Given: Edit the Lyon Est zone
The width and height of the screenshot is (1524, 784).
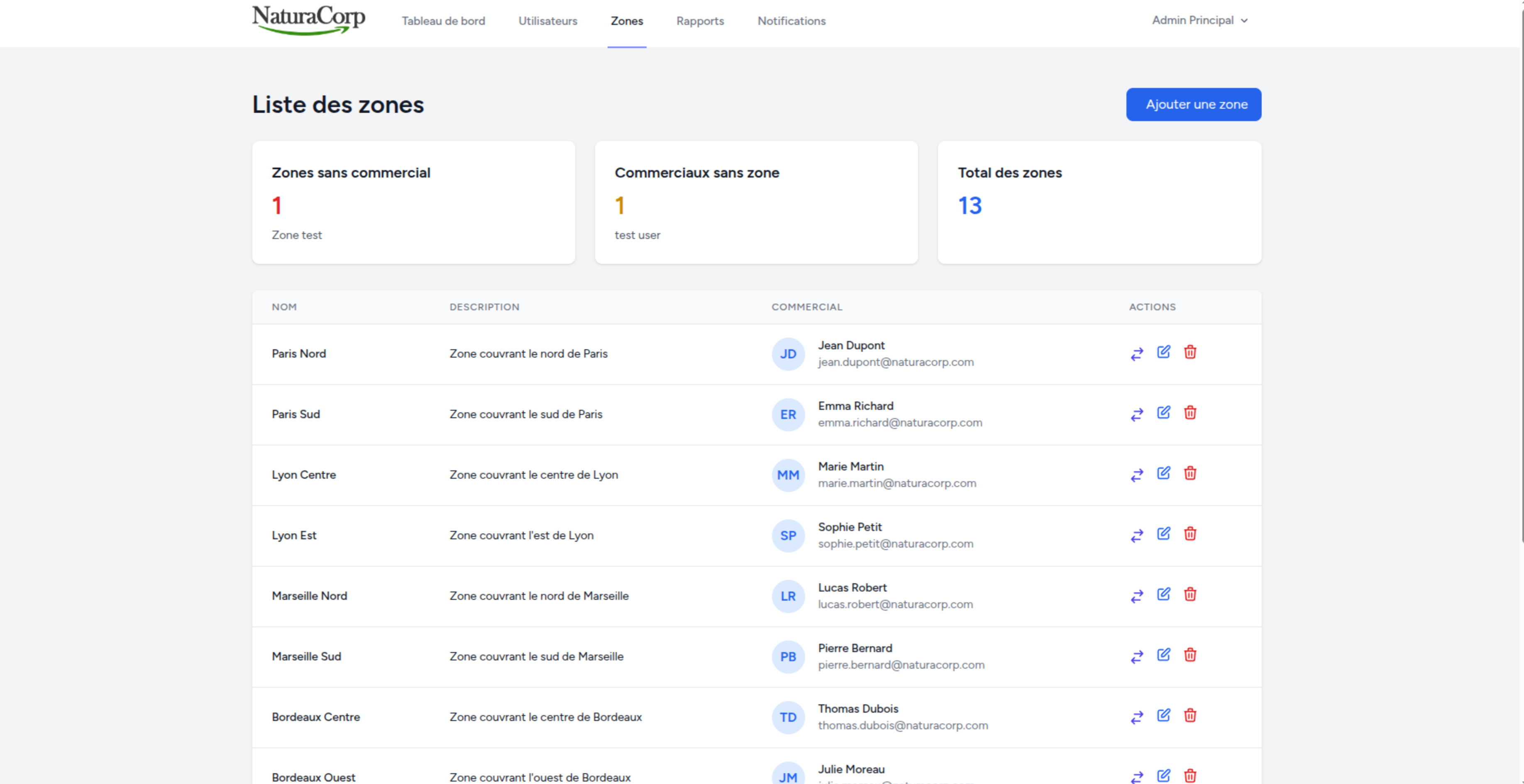Looking at the screenshot, I should click(x=1163, y=534).
